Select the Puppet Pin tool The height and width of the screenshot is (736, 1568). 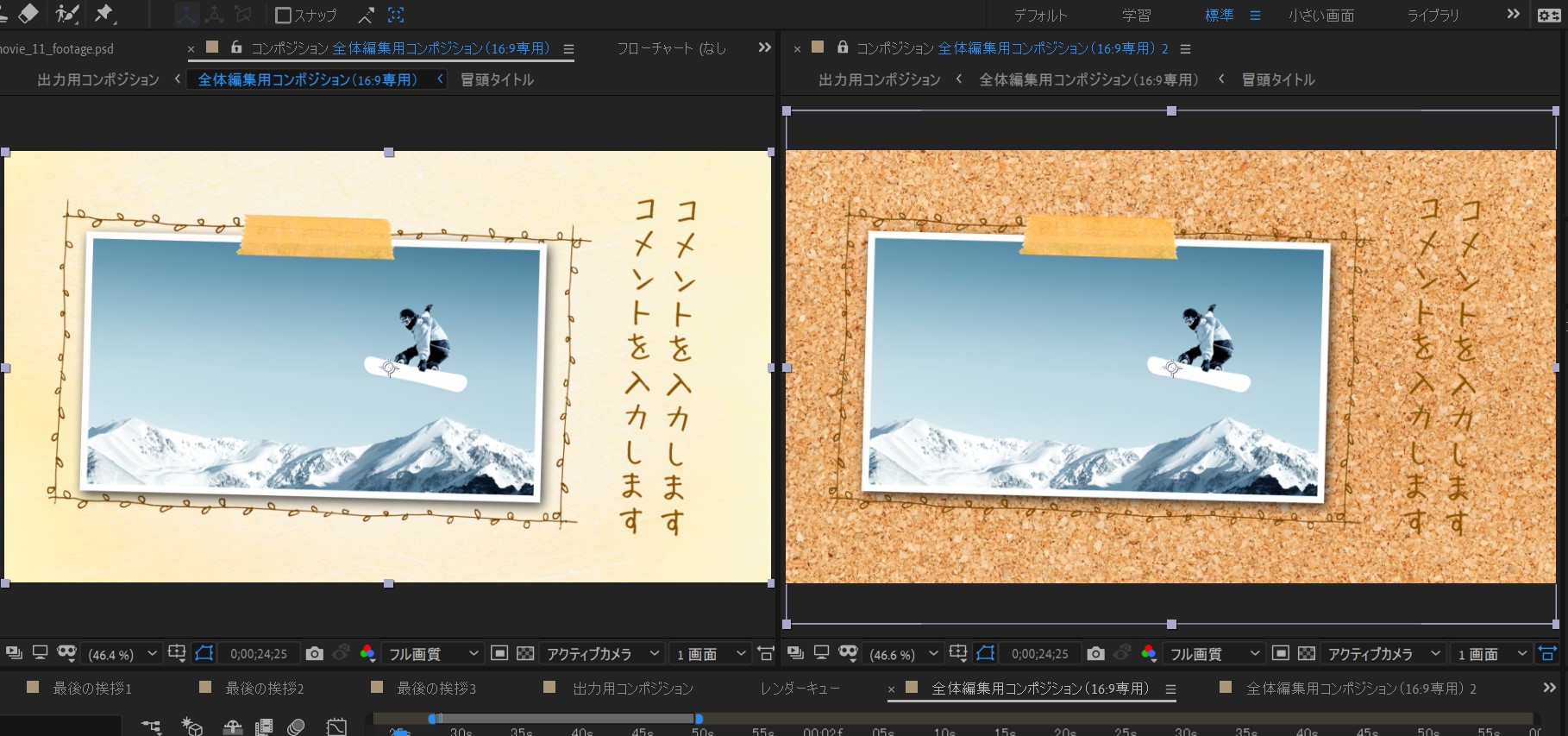click(x=104, y=14)
